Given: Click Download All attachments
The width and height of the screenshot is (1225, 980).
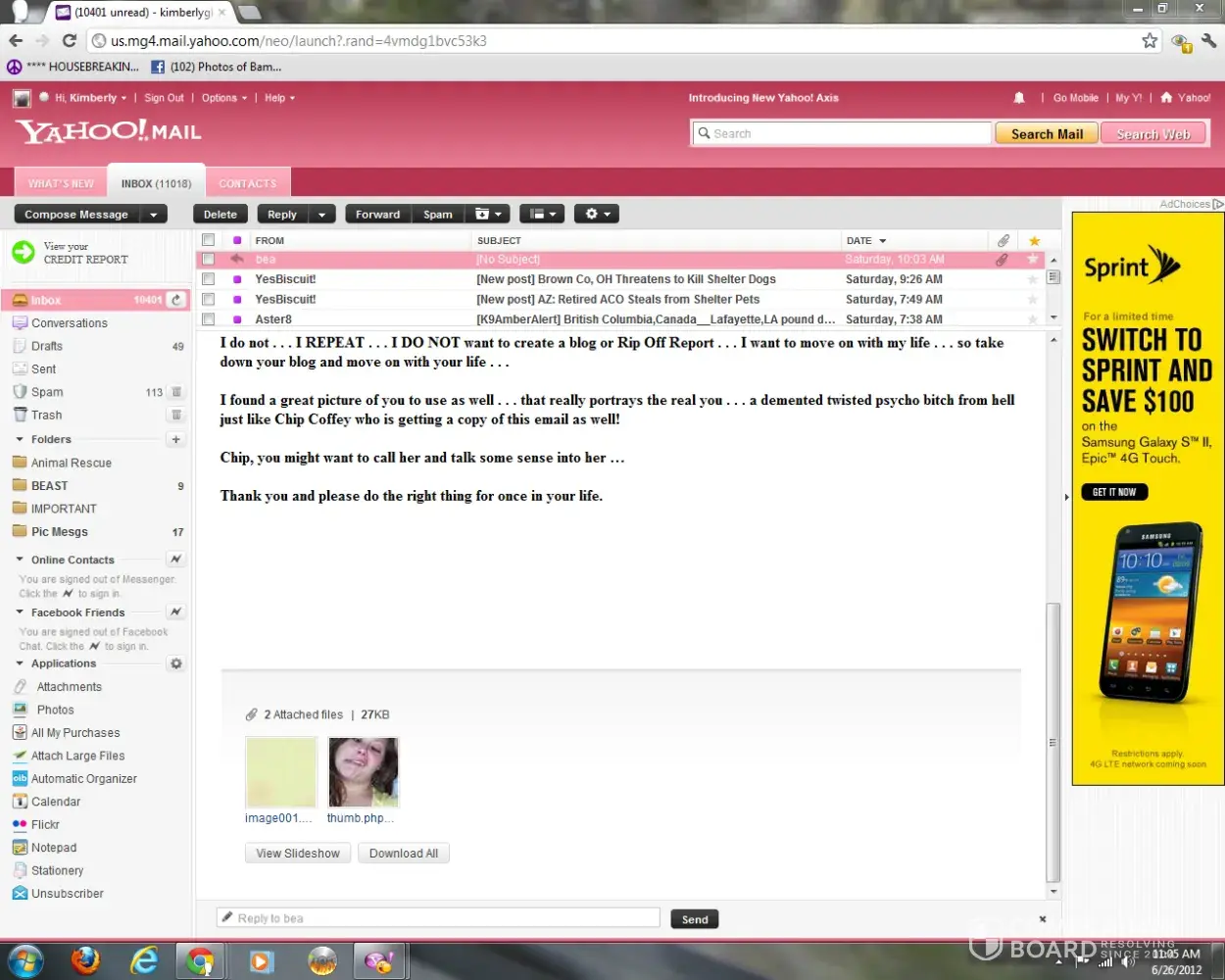Looking at the screenshot, I should click(404, 854).
